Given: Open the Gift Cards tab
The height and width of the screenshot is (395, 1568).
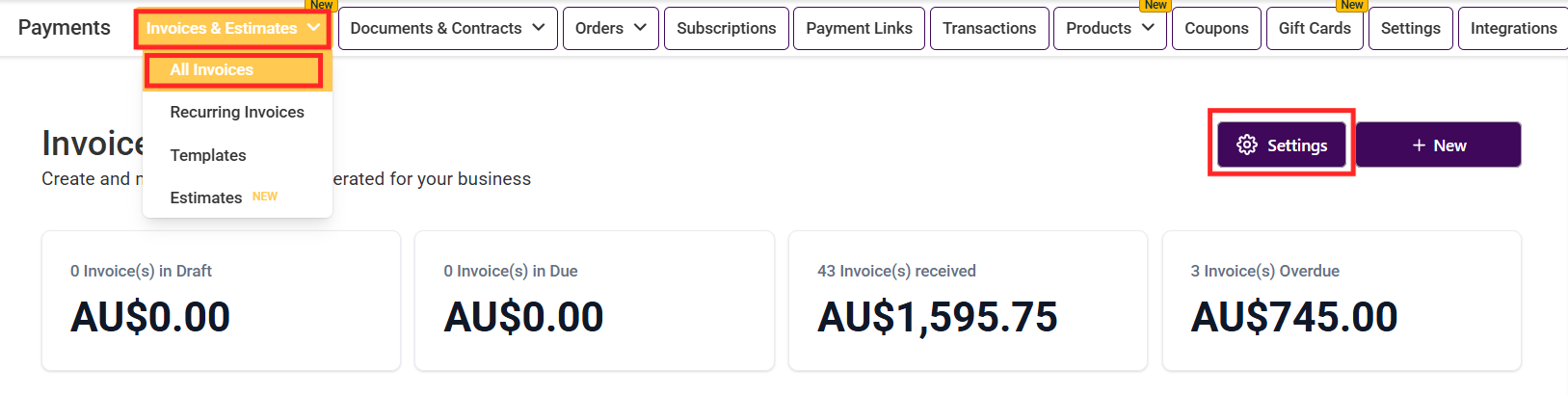Looking at the screenshot, I should (1315, 28).
